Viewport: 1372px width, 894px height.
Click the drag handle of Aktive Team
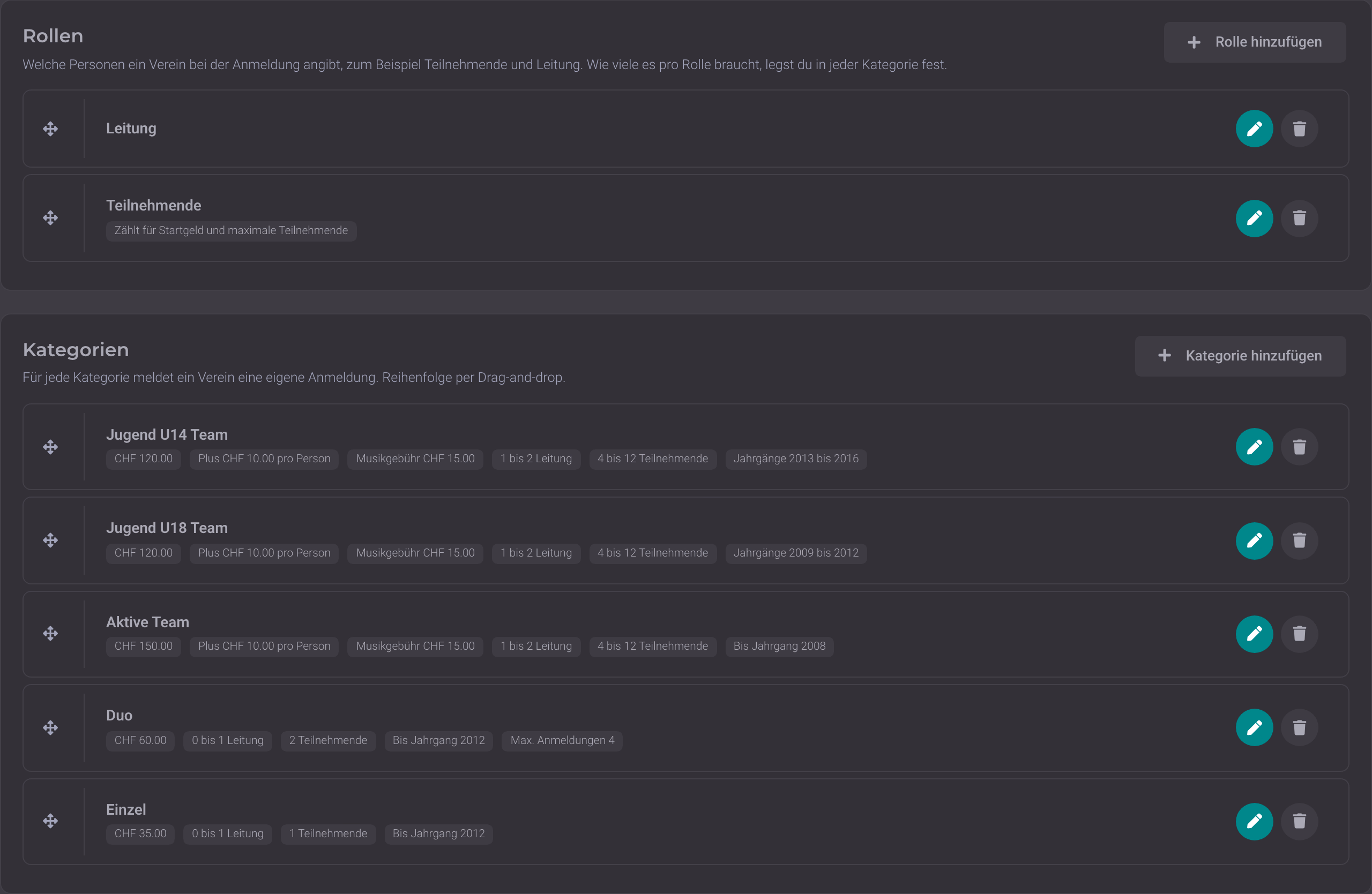(51, 634)
